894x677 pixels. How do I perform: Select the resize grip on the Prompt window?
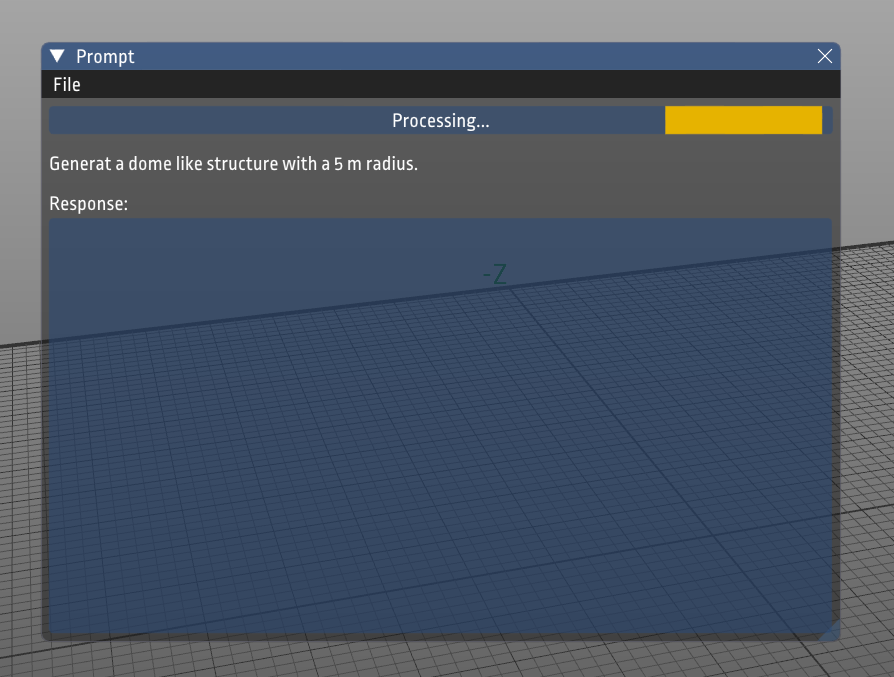click(x=831, y=631)
